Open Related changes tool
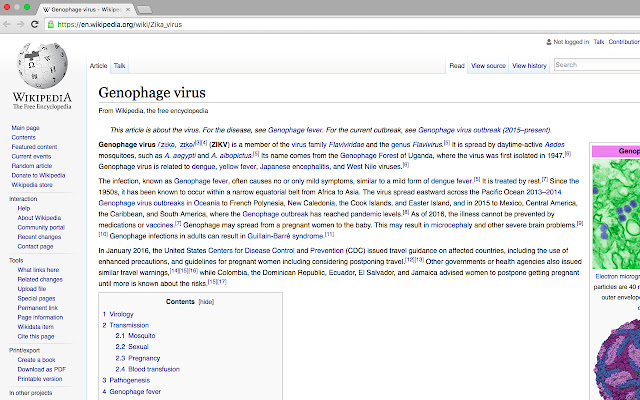The height and width of the screenshot is (400, 640). [x=40, y=279]
